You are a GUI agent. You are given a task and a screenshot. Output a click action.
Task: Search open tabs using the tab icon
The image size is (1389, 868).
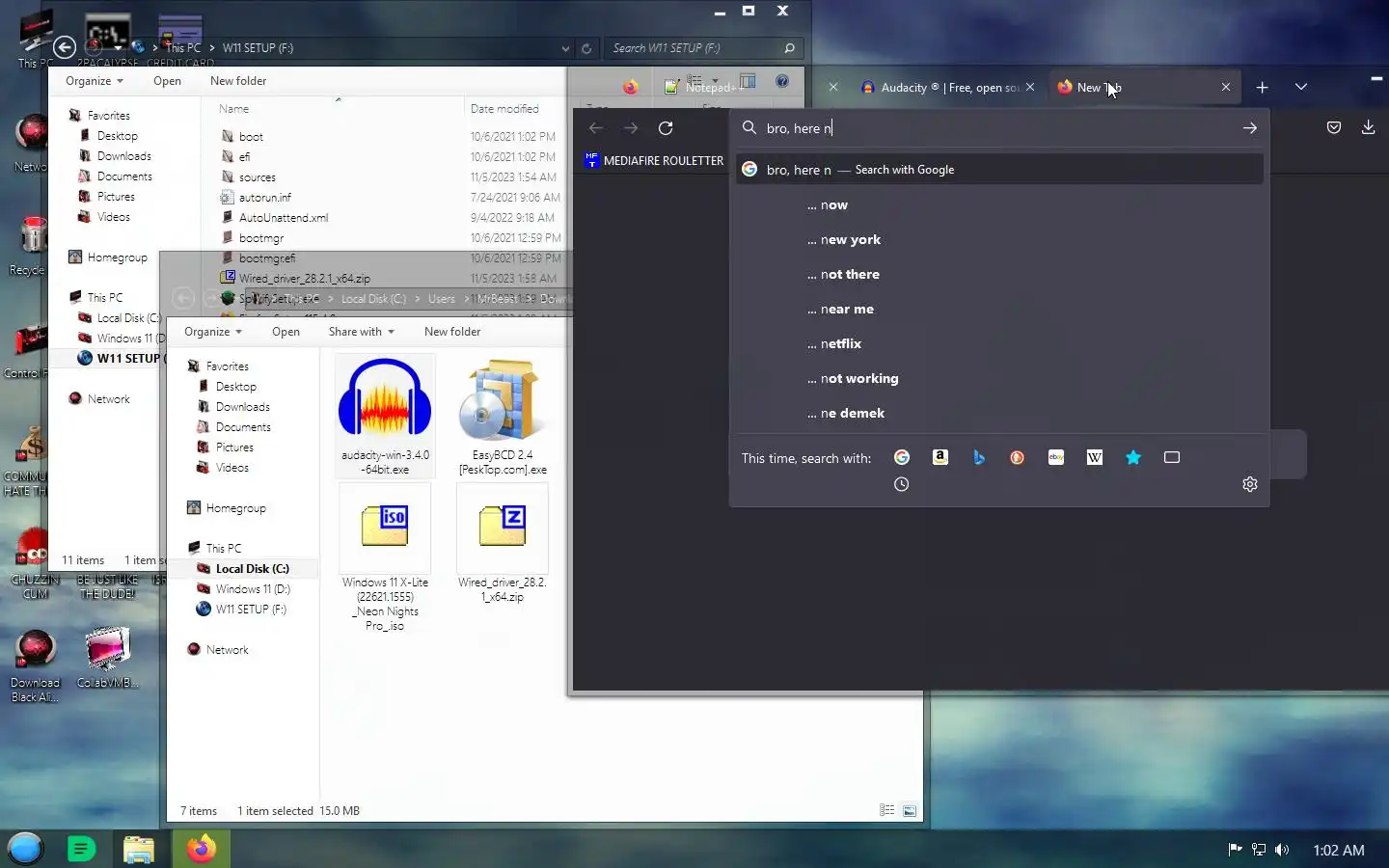click(1172, 458)
